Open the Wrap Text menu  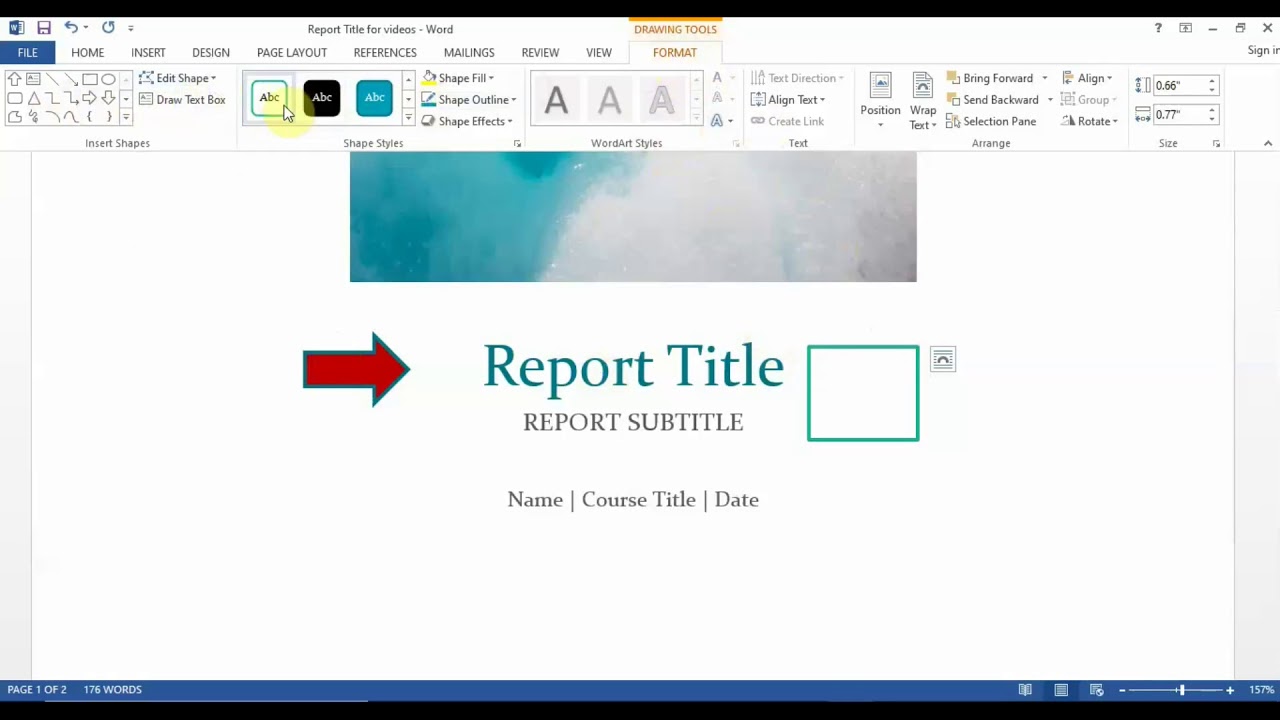[x=923, y=100]
